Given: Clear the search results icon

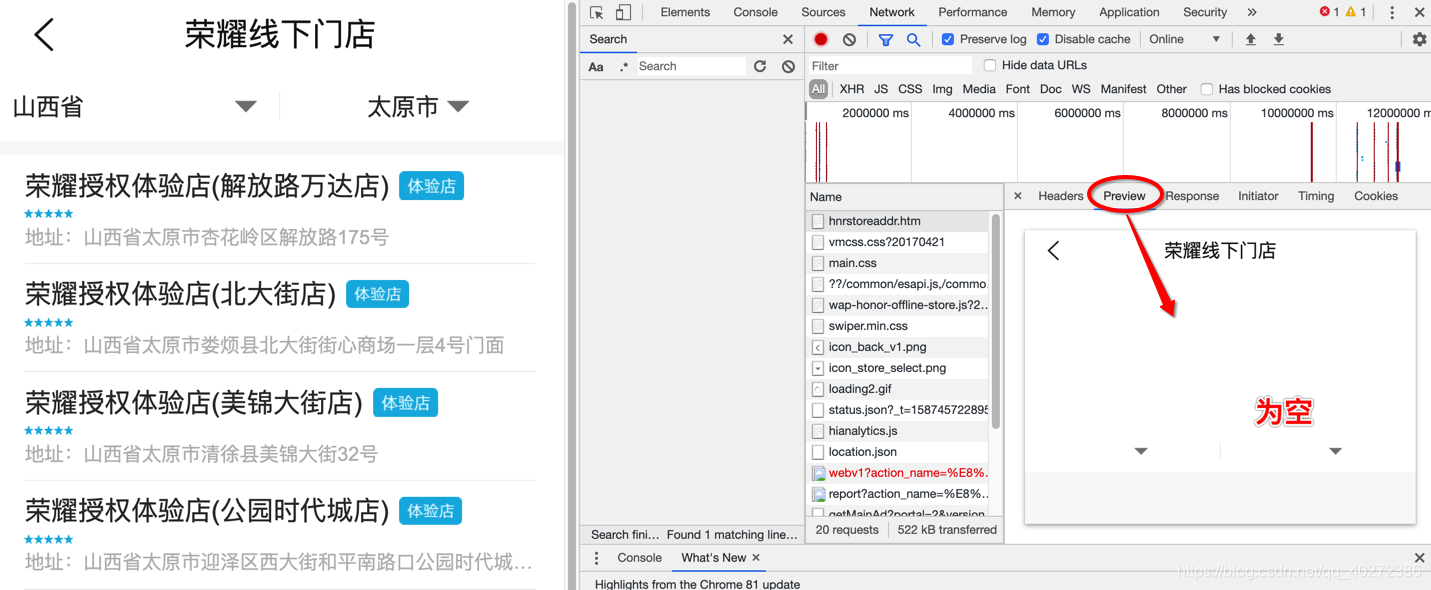Looking at the screenshot, I should pos(788,66).
